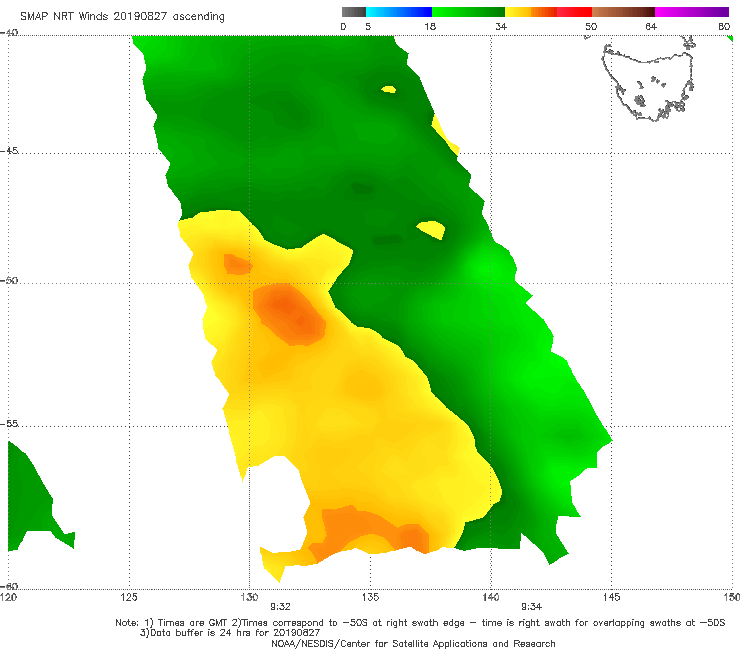
Task: Click the yellow sliver on the swath's right edge near 44S
Action: click(445, 134)
